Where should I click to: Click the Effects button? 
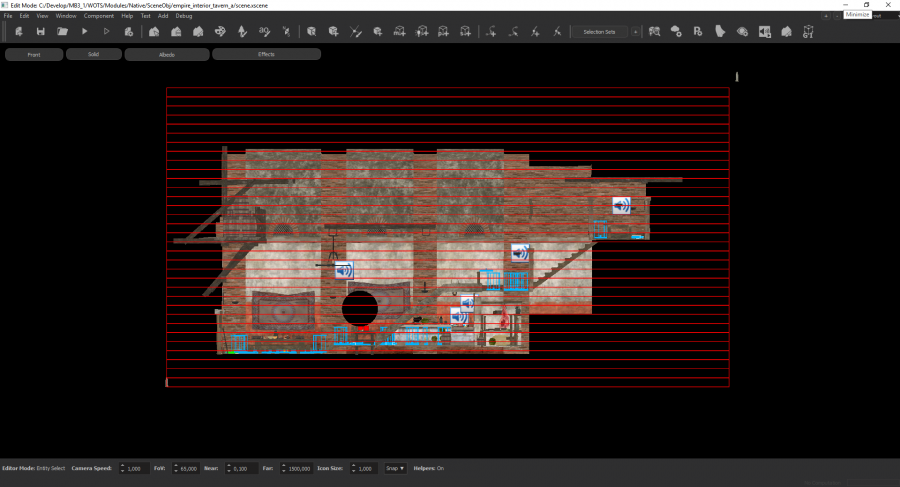(x=266, y=54)
